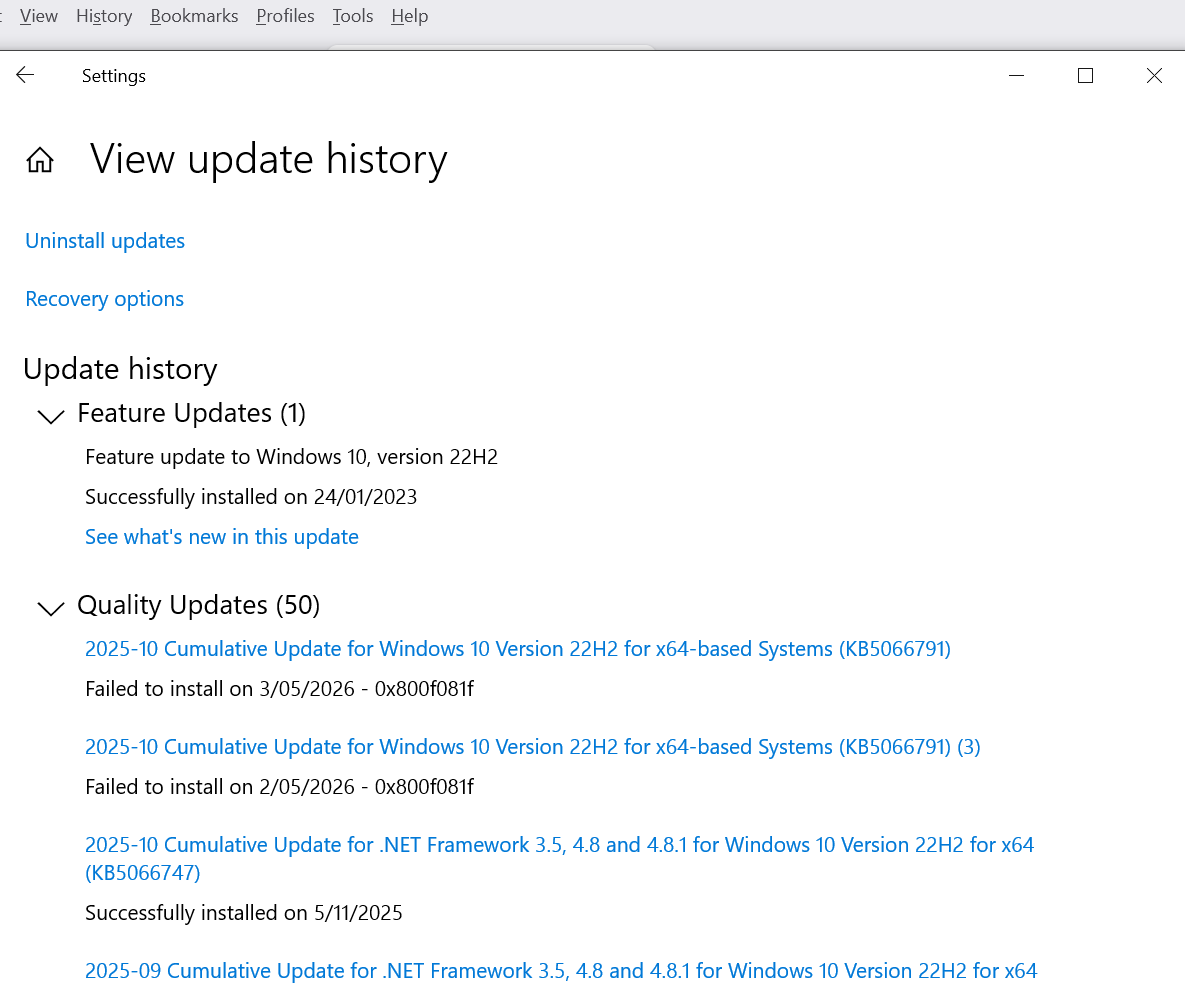The width and height of the screenshot is (1185, 984).
Task: Collapse the Feature Updates section chevron
Action: click(51, 416)
